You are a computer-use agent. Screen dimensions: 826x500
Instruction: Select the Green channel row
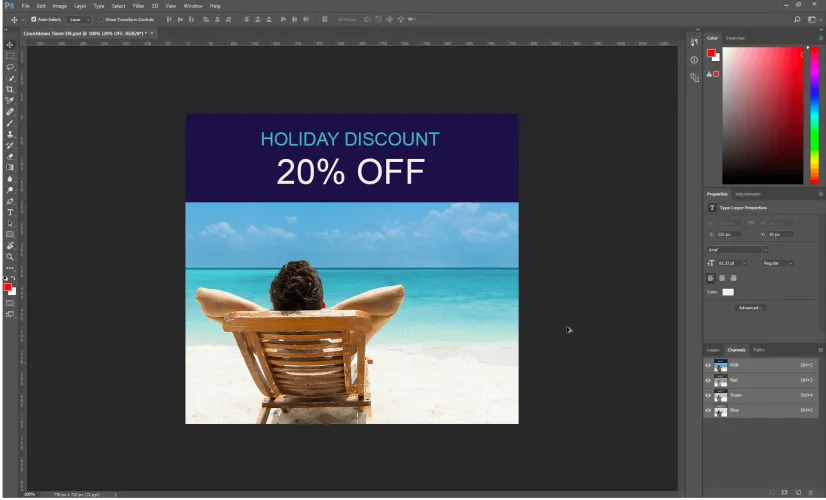761,395
